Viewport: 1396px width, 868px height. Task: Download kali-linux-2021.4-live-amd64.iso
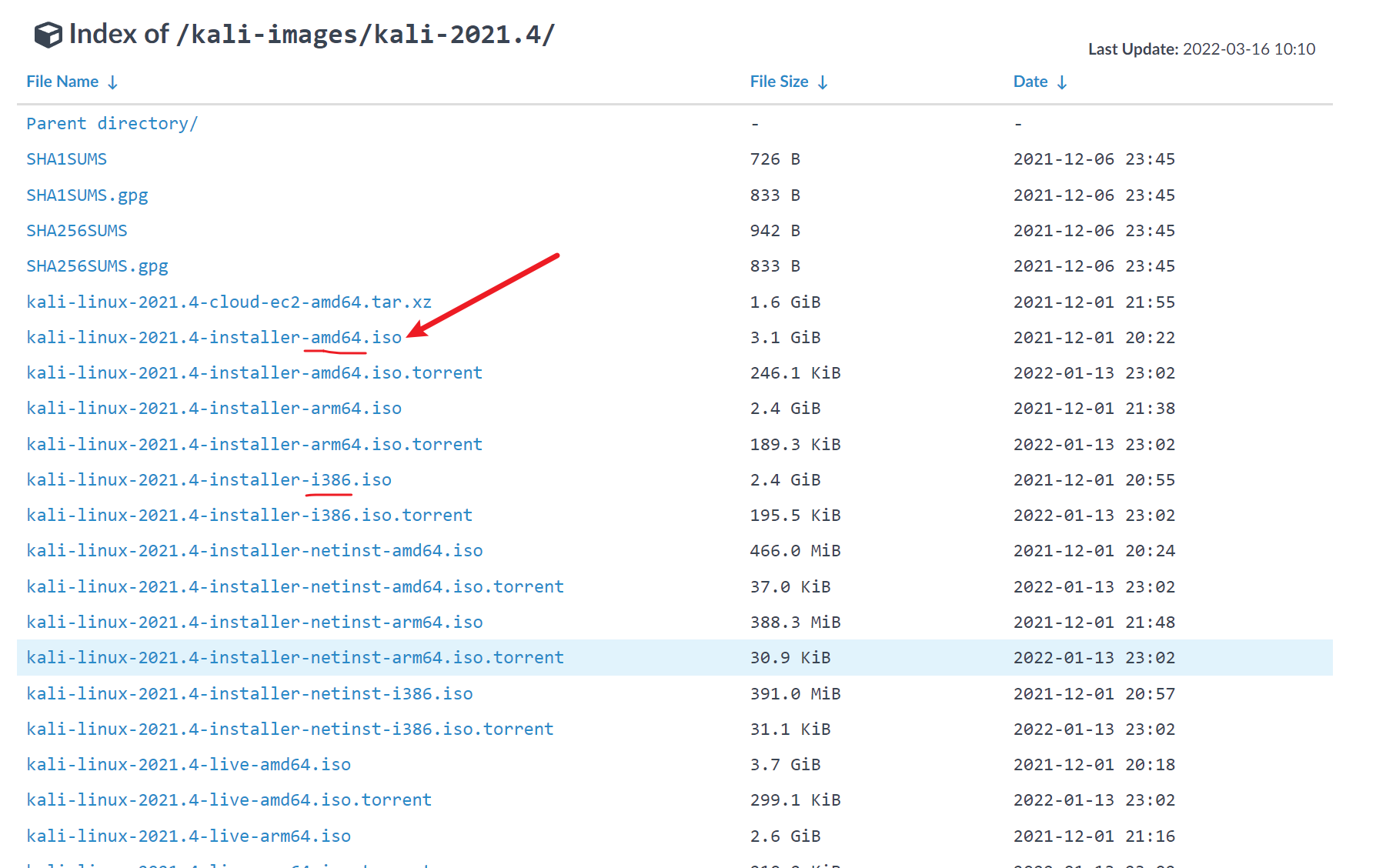click(189, 764)
